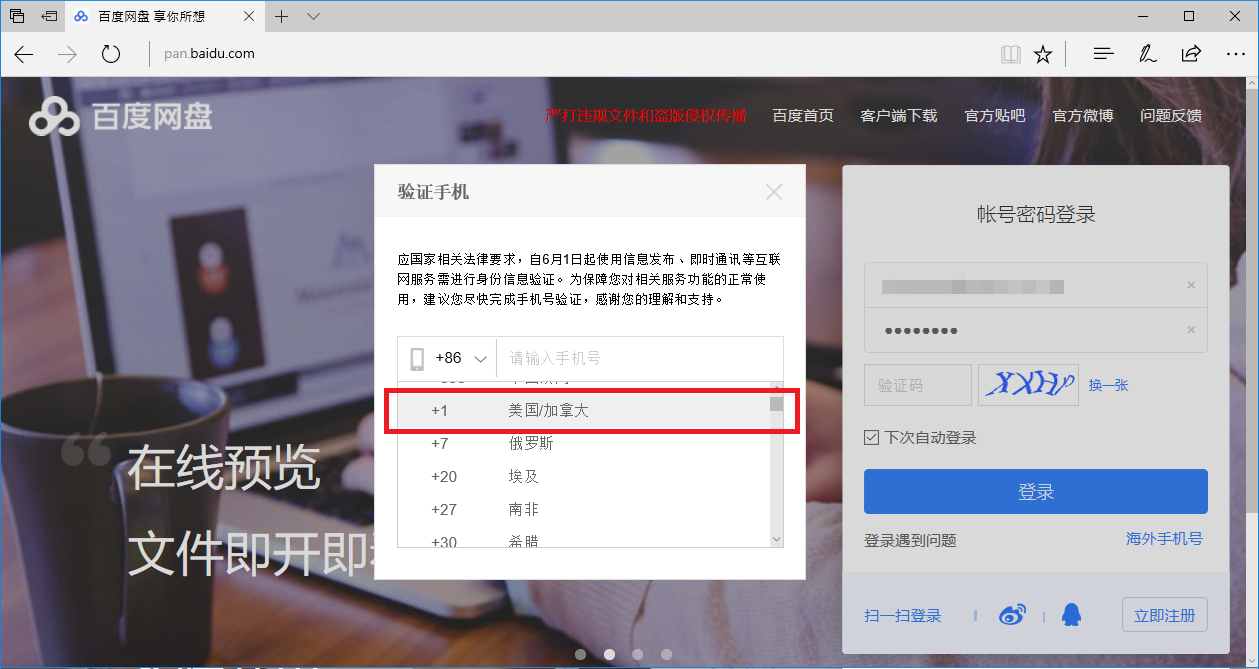Add page to favorites star icon
The height and width of the screenshot is (669, 1259).
tap(1043, 54)
